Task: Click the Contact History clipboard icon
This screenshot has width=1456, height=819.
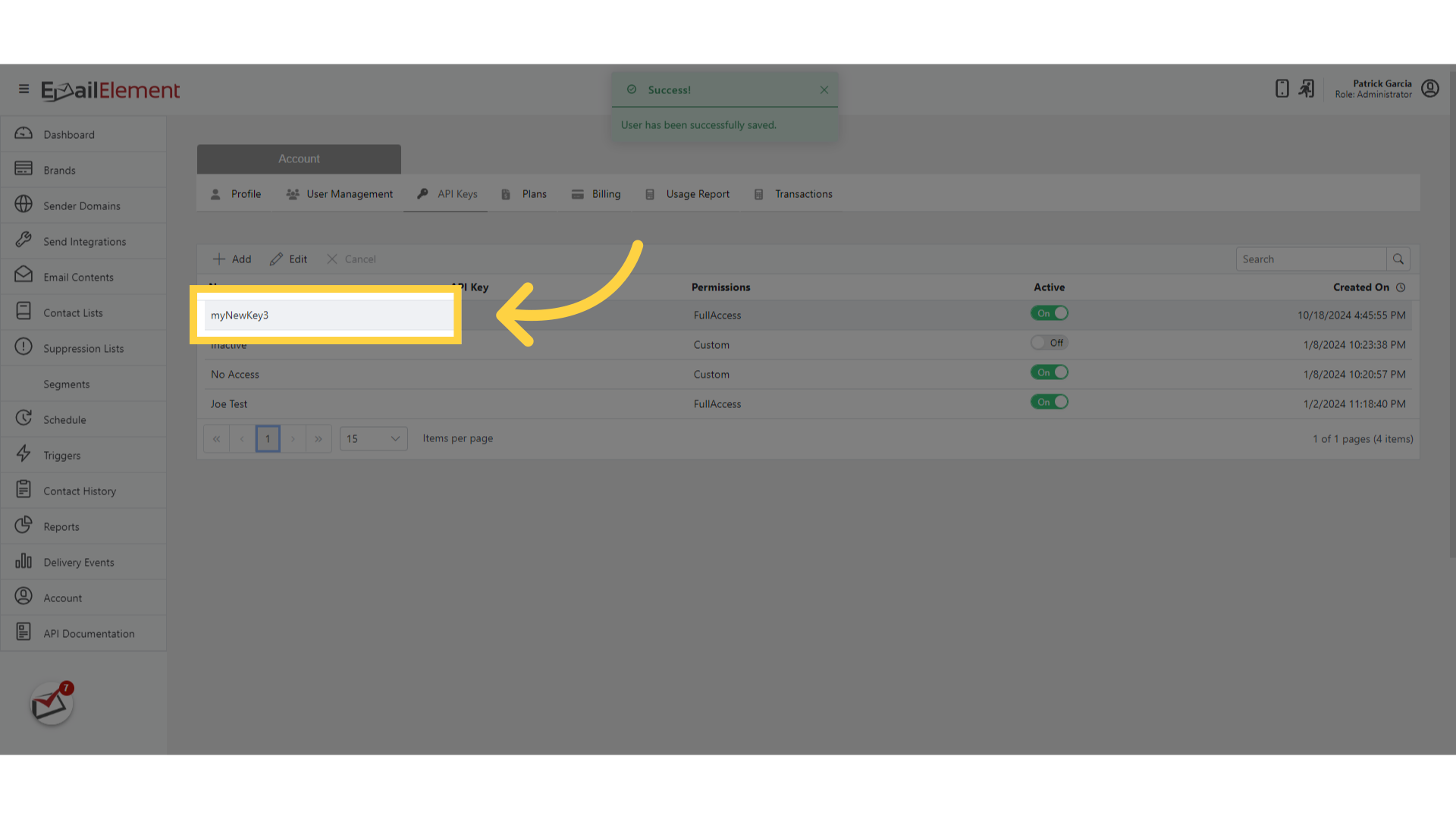Action: tap(24, 490)
